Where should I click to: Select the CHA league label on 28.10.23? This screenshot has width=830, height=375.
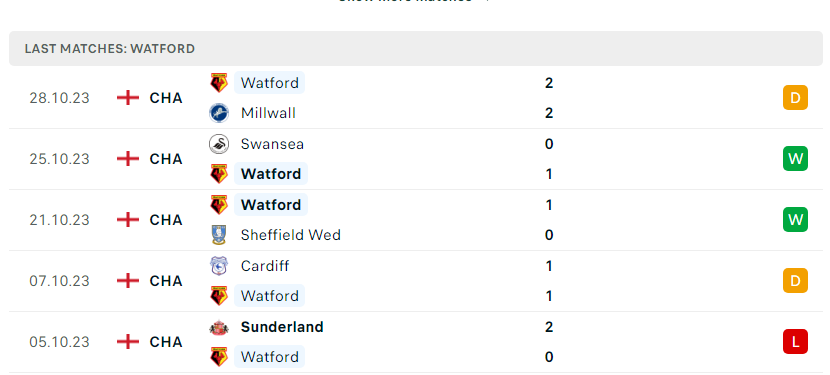pyautogui.click(x=166, y=98)
